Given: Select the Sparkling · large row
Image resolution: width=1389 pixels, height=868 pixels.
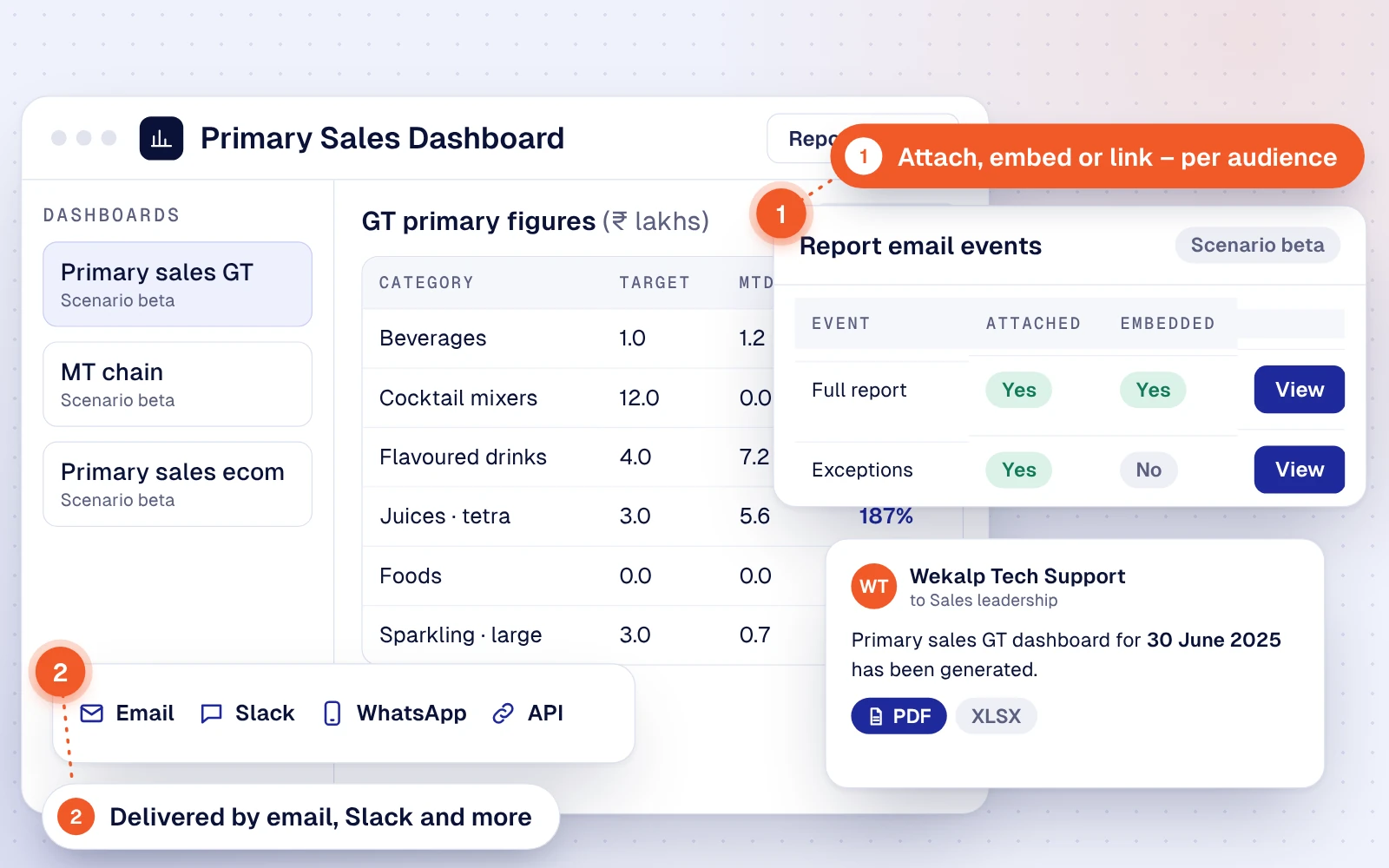Looking at the screenshot, I should [594, 635].
